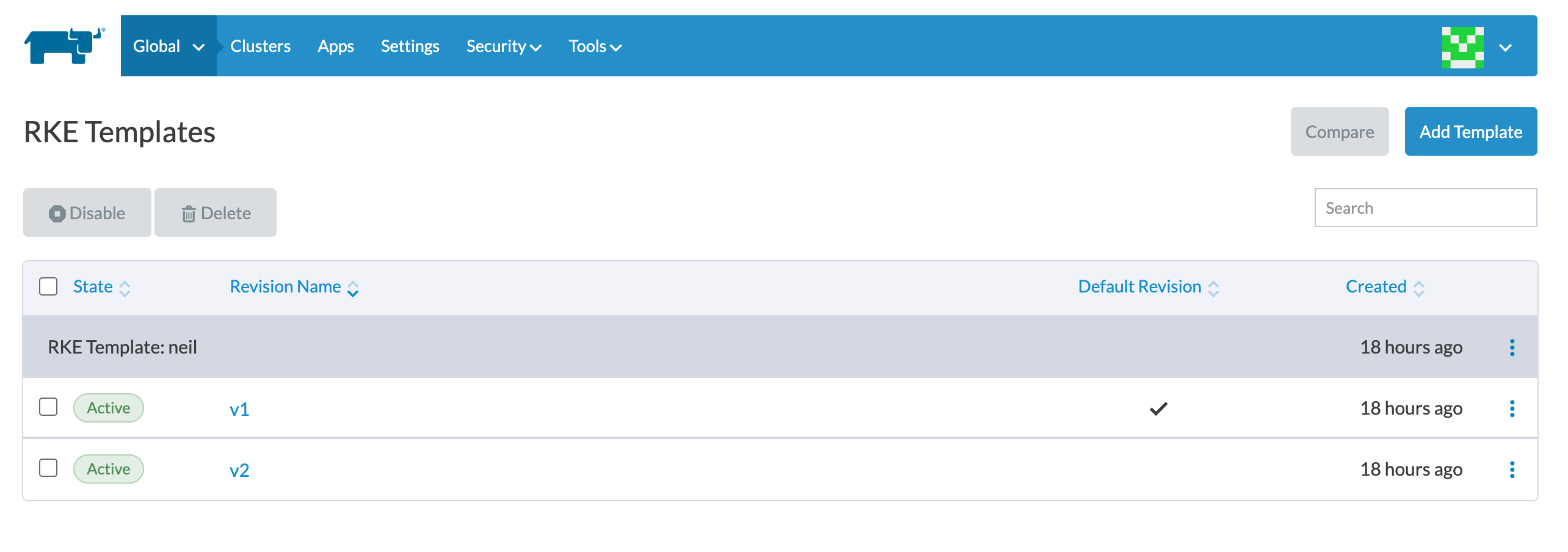Click the Compare button
This screenshot has height=552, width=1568.
pos(1340,131)
